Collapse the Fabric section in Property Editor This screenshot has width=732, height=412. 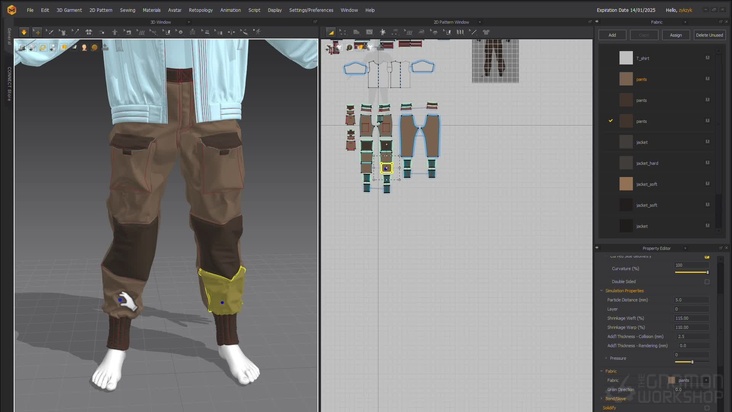coord(602,371)
